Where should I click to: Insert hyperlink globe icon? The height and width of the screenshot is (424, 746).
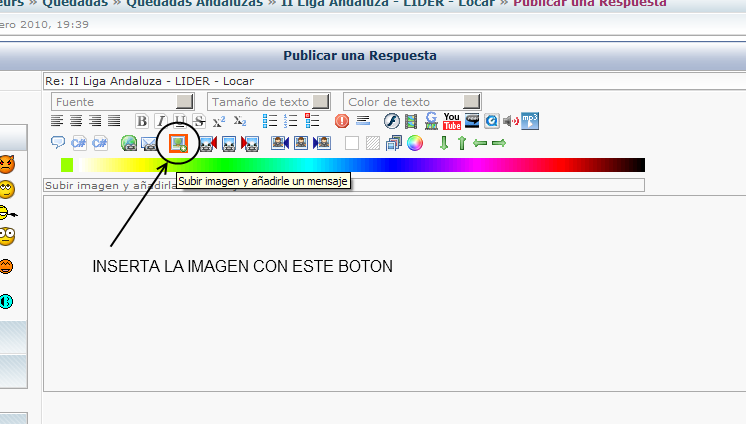point(129,143)
